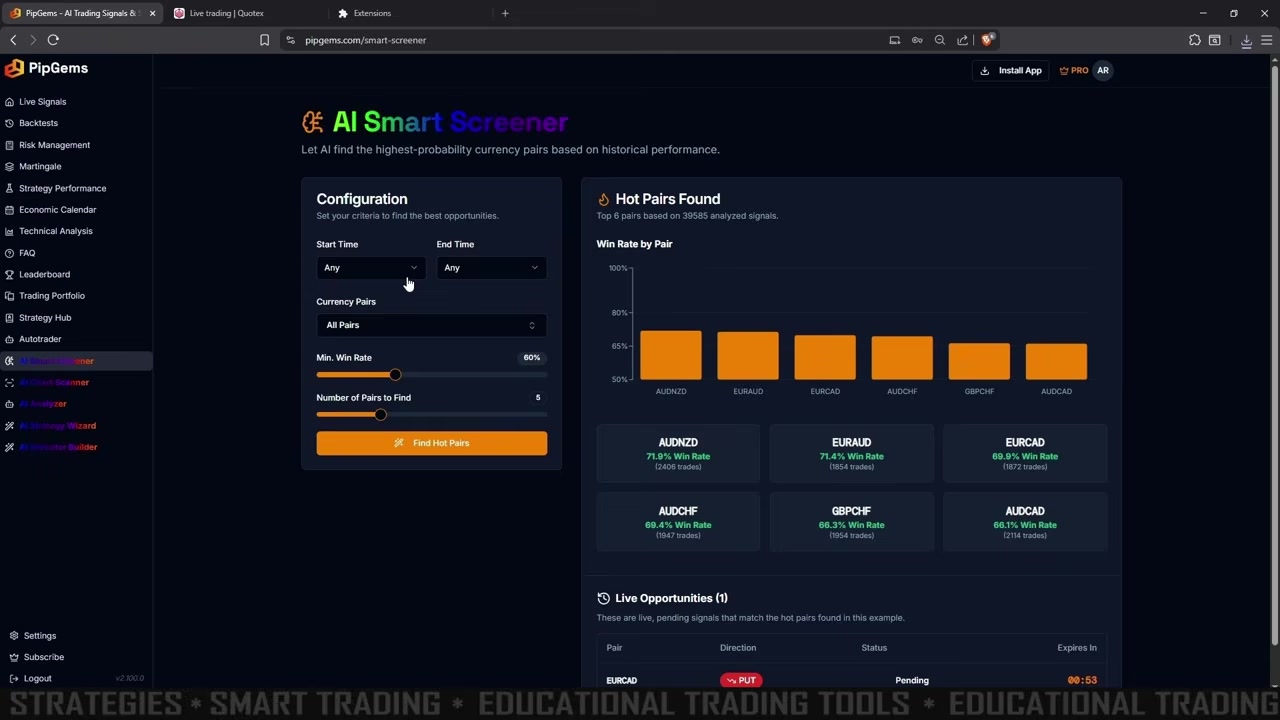
Task: Click the Risk Management calculator icon
Action: click(x=9, y=145)
